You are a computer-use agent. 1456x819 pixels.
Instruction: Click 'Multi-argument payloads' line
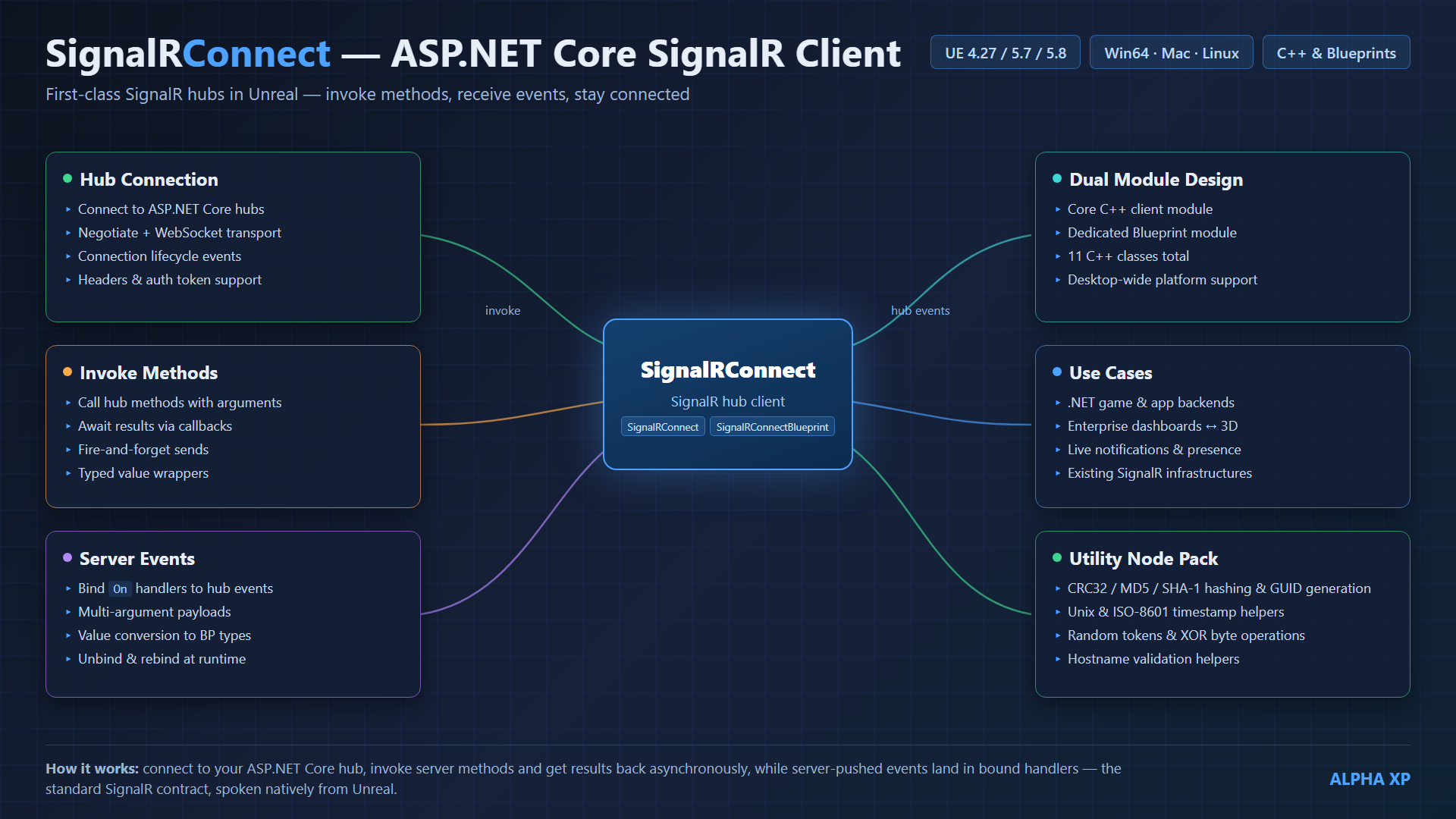click(x=155, y=612)
